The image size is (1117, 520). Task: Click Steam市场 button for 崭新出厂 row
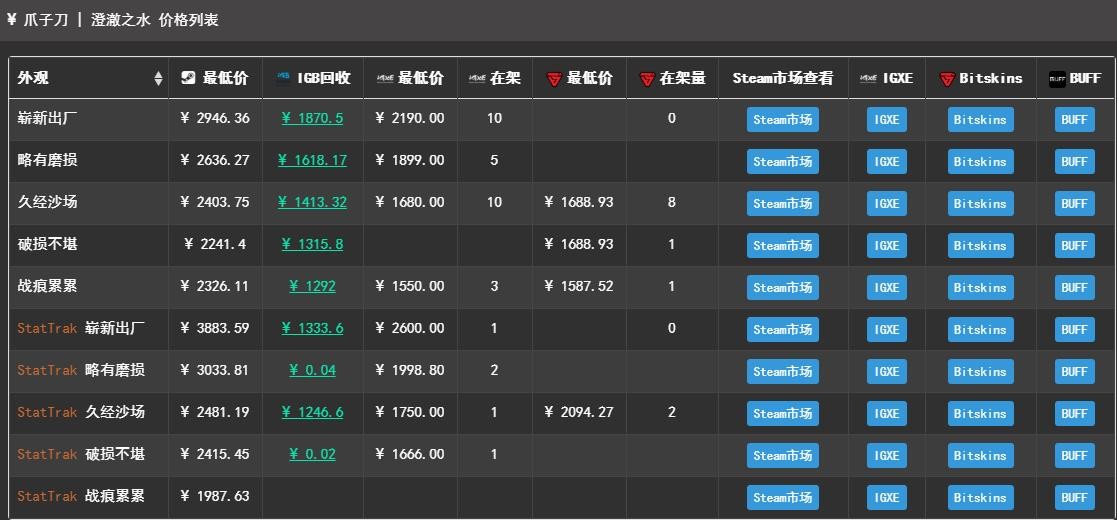click(x=782, y=120)
